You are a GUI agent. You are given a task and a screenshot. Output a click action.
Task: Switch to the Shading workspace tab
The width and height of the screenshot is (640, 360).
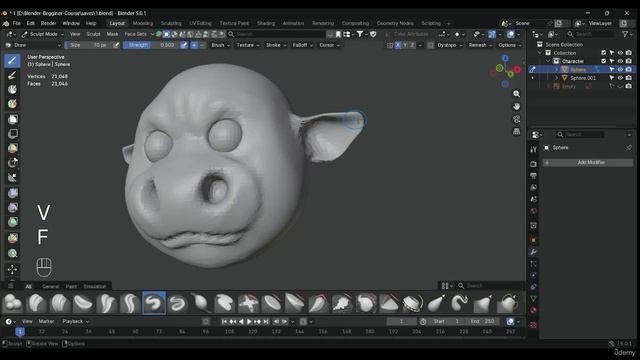[266, 23]
